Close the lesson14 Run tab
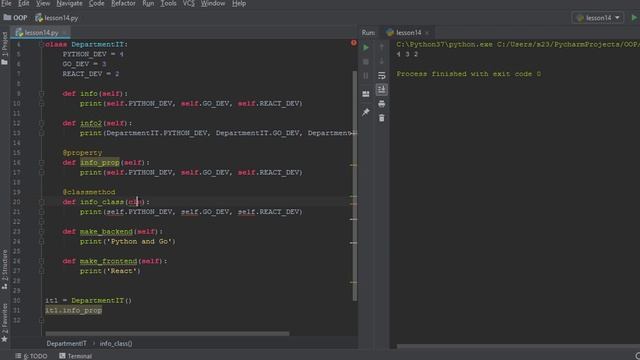 427,33
